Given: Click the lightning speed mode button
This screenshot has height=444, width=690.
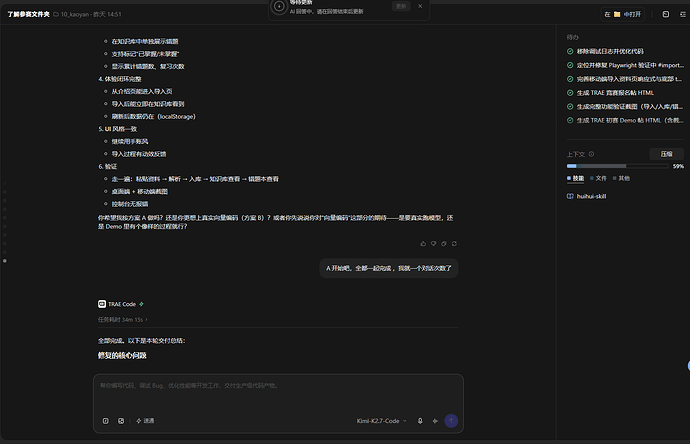Looking at the screenshot, I should tap(145, 421).
